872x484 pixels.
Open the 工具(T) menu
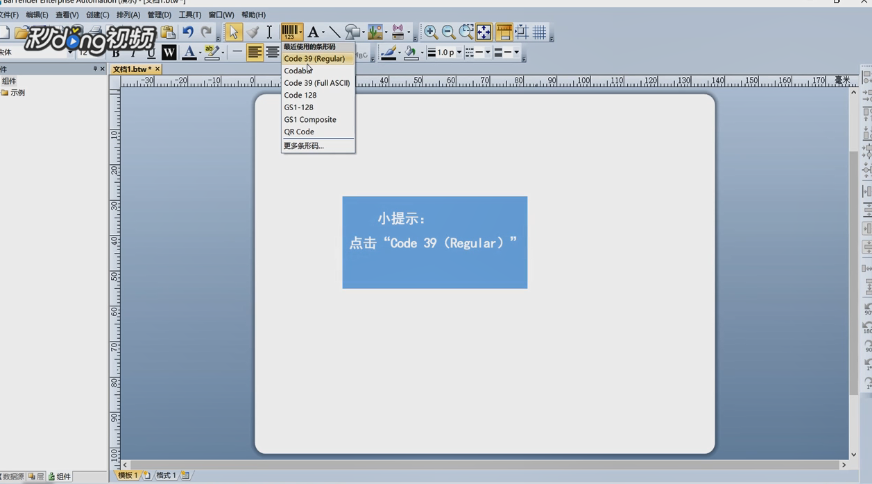(190, 14)
